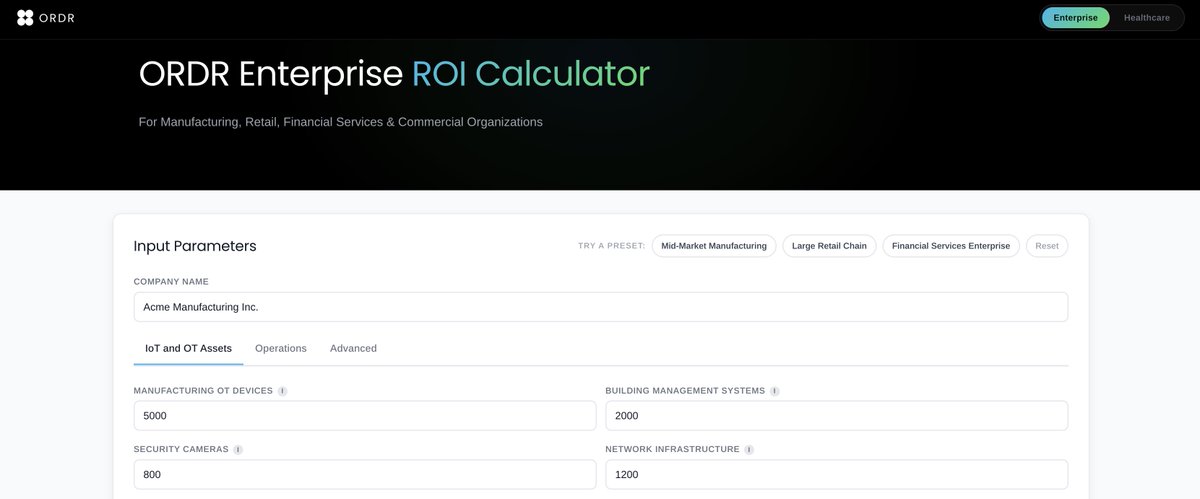Click the 'TRY A PRESET:' label

pos(612,246)
